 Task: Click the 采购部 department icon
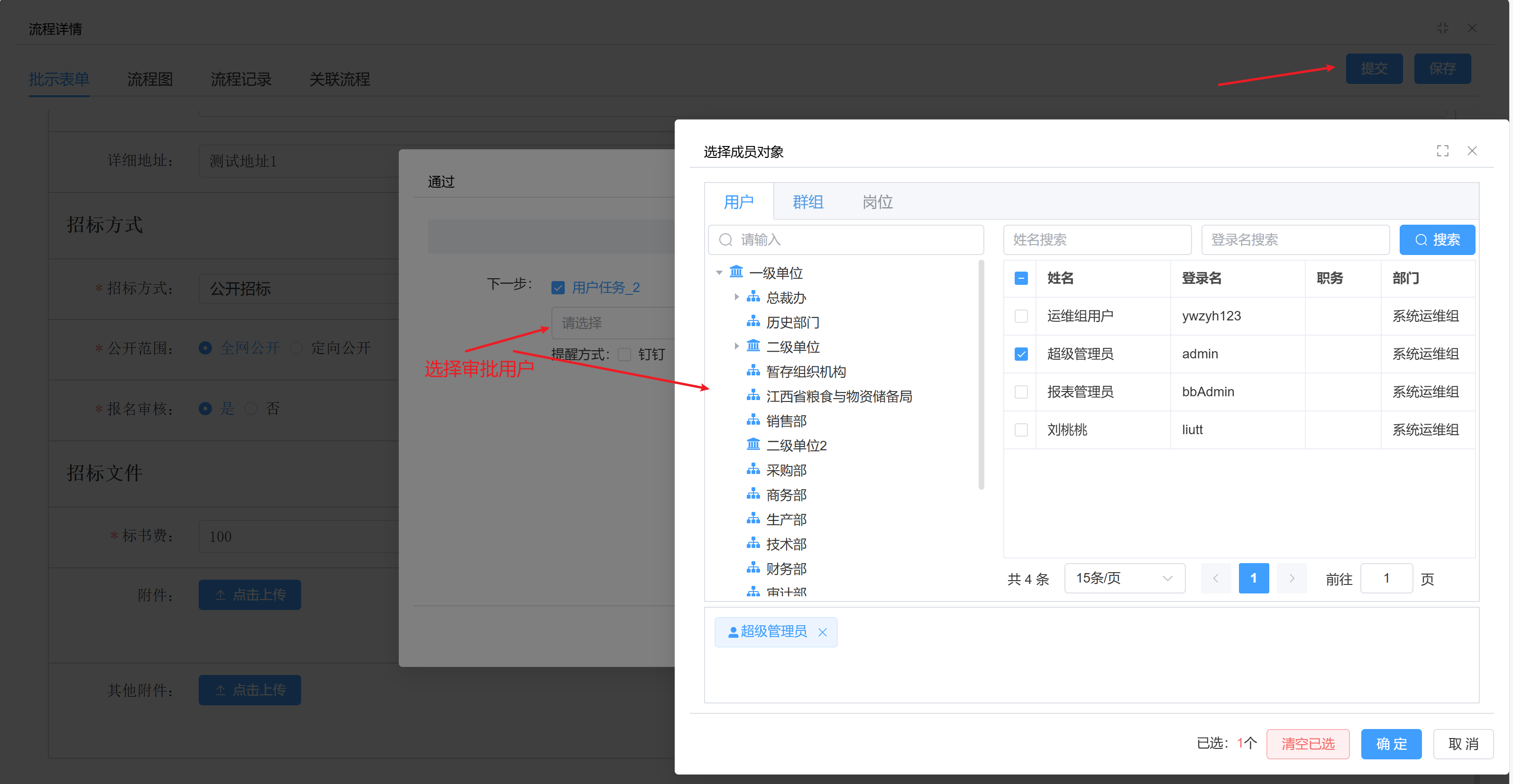tap(753, 469)
